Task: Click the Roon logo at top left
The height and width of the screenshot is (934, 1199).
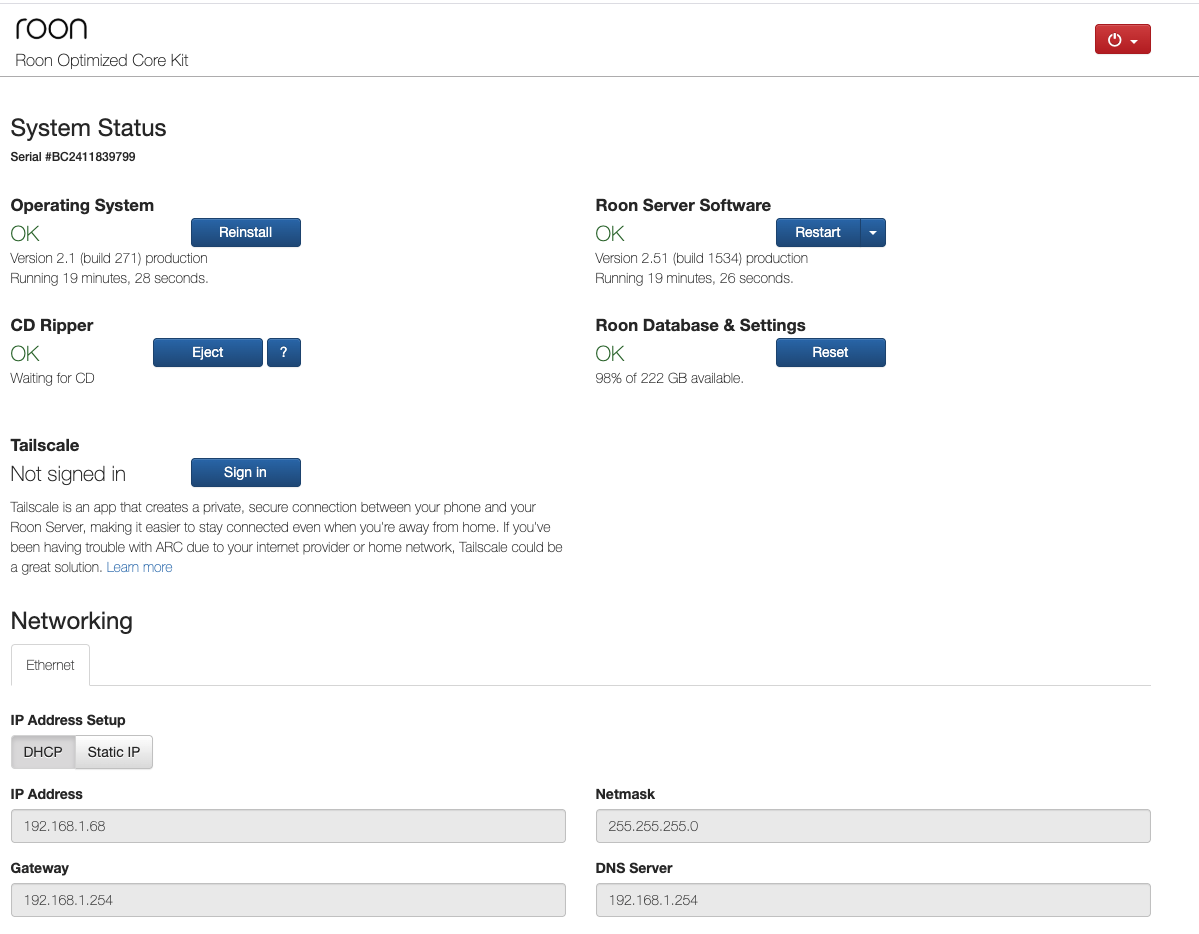Action: (x=50, y=27)
